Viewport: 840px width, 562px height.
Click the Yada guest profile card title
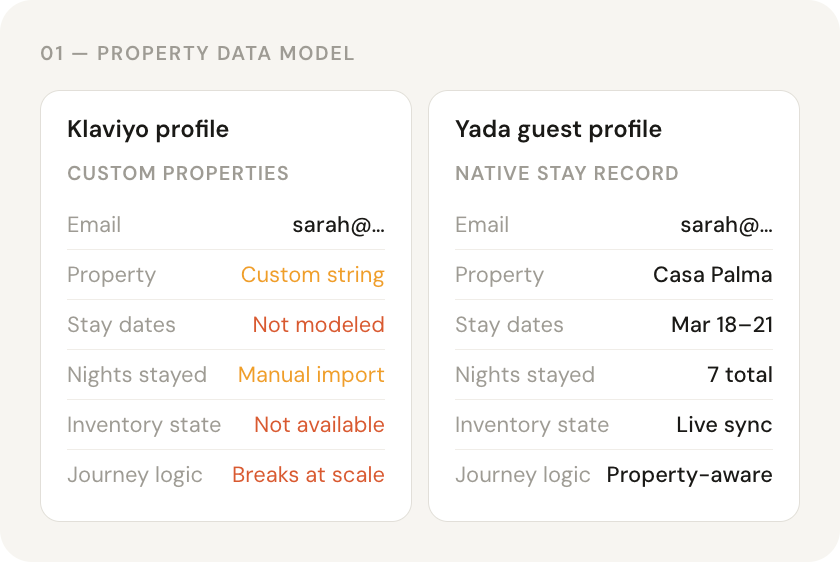(558, 130)
